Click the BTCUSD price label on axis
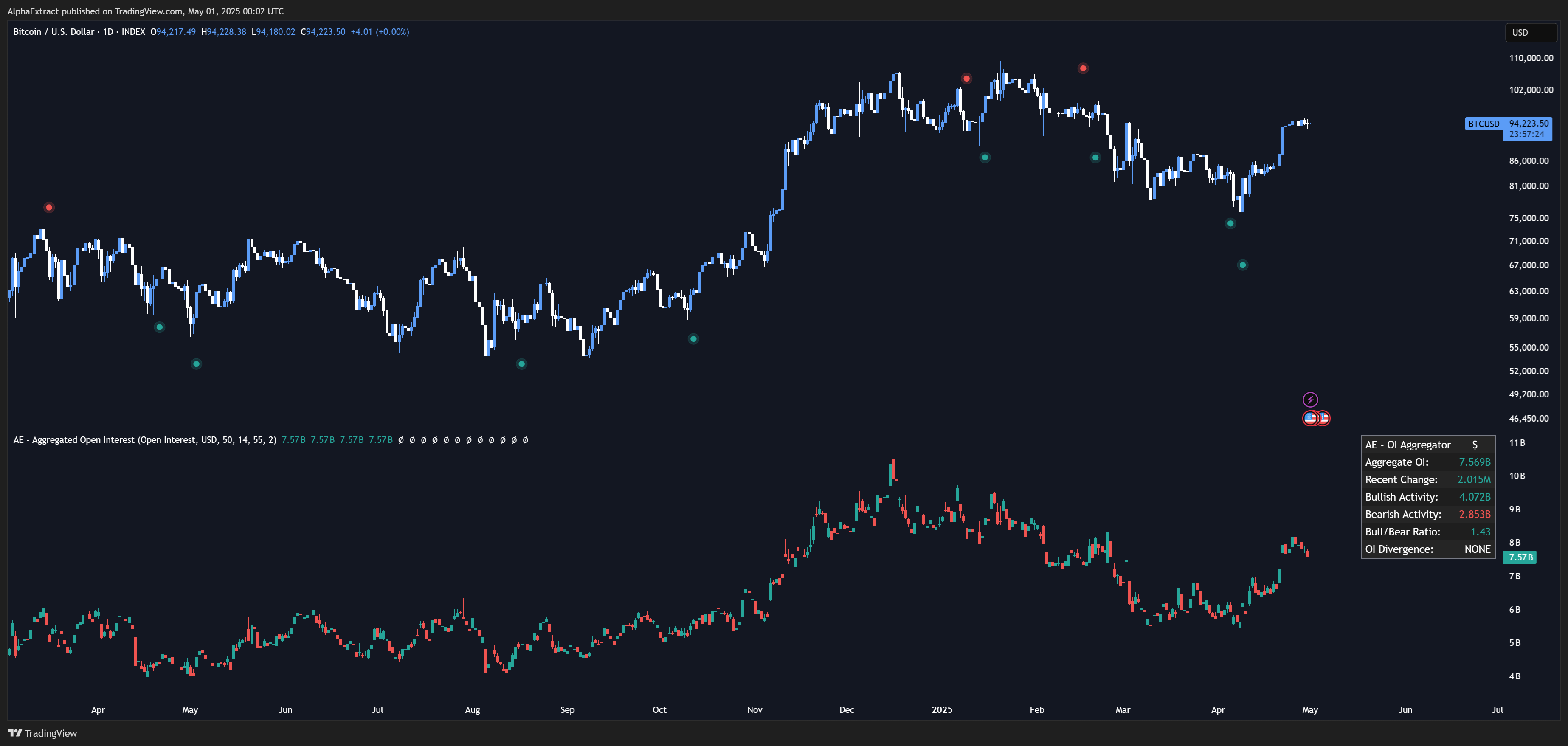 tap(1484, 124)
